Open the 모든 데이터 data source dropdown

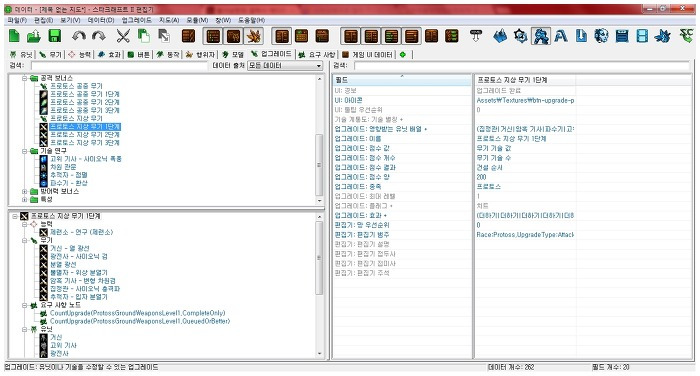point(285,66)
